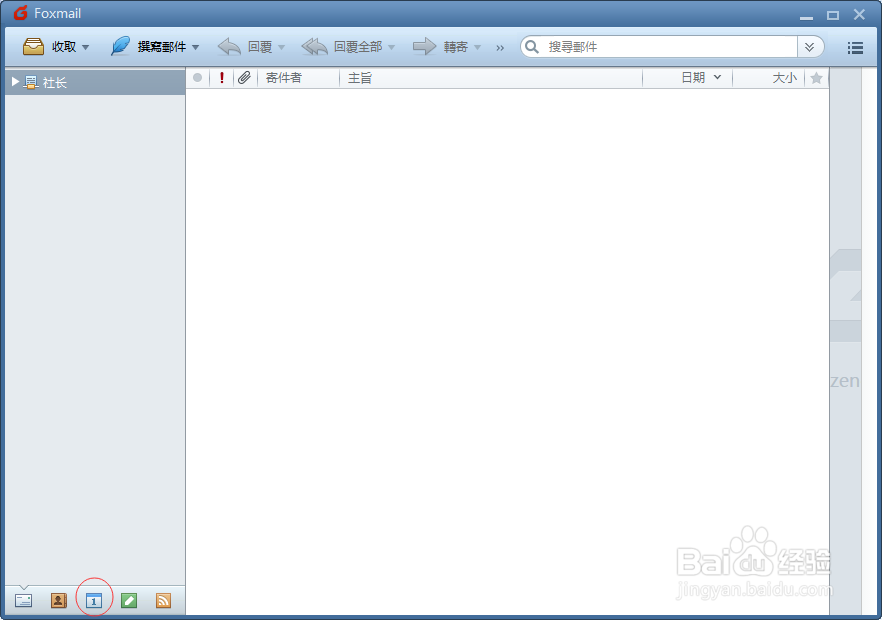The height and width of the screenshot is (620, 882).
Task: Click the 撰寫郵件 feather icon
Action: 120,46
